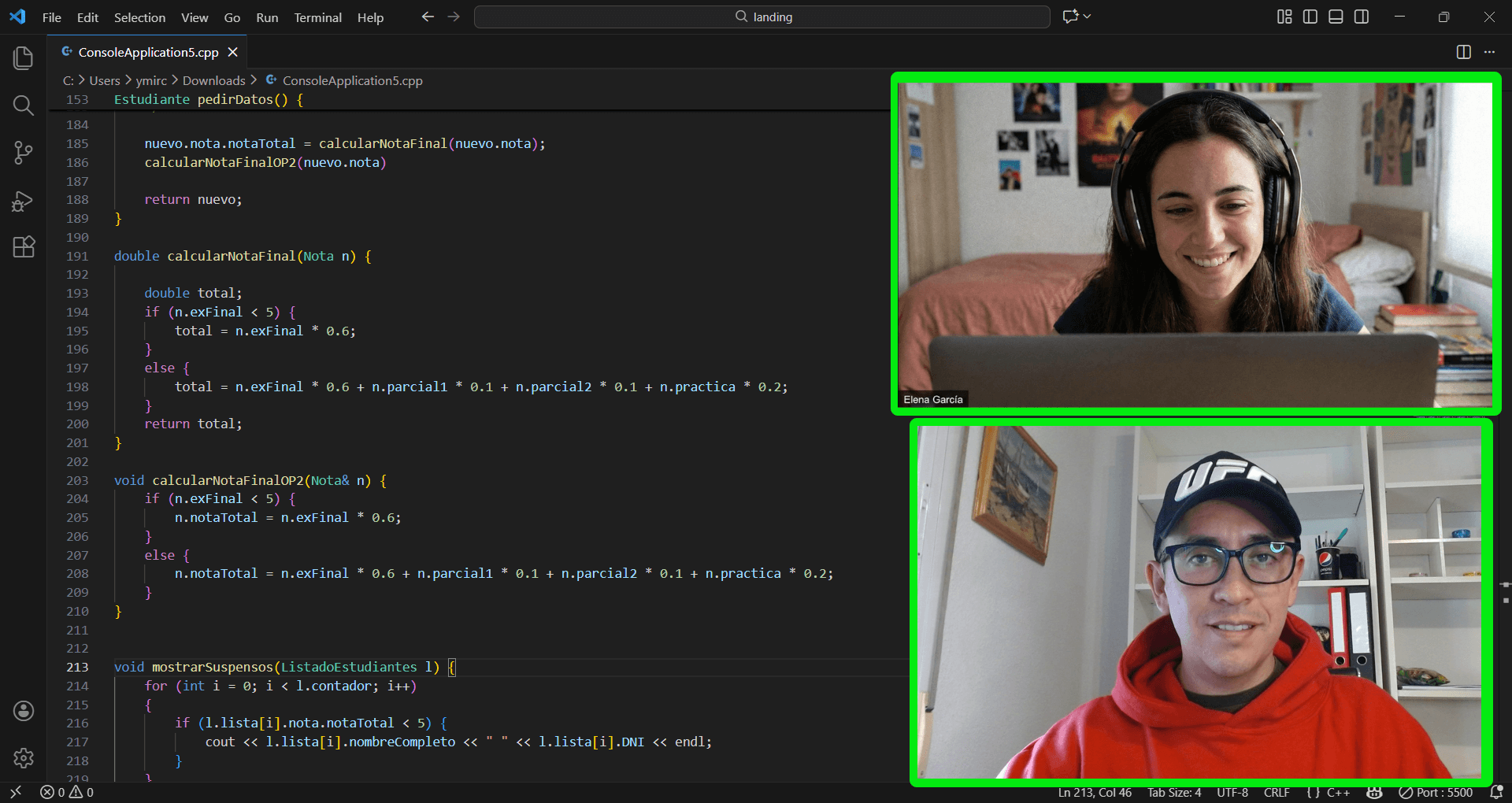Click Port : 5500 Live Server button
Screen dimensions: 1512x803
coord(1436,793)
